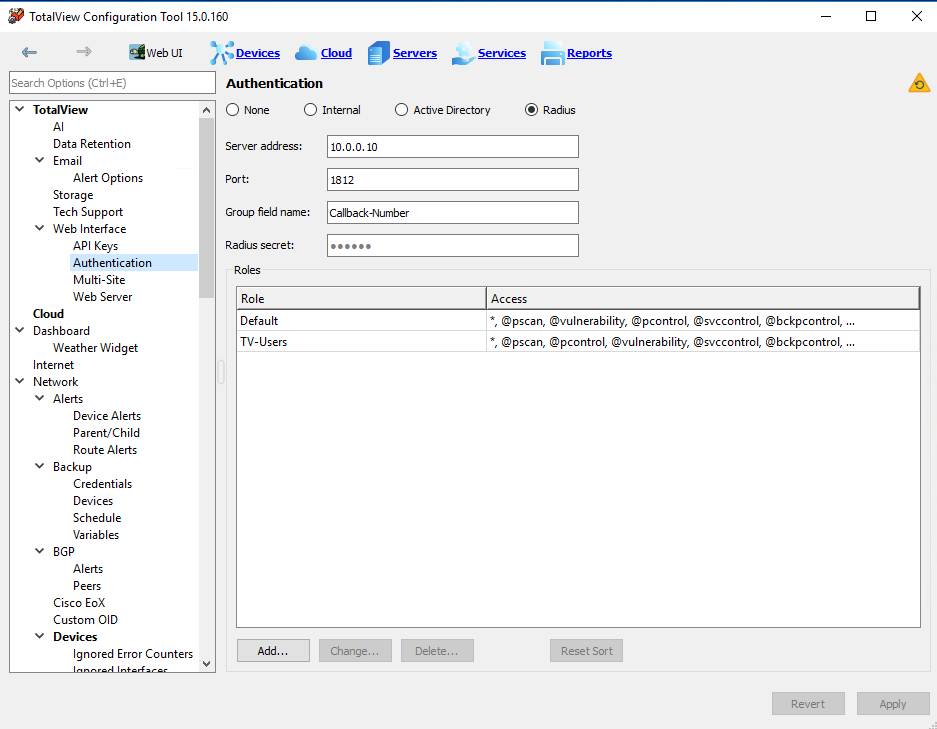Image resolution: width=937 pixels, height=729 pixels.
Task: Collapse the BGP tree node
Action: click(x=39, y=551)
